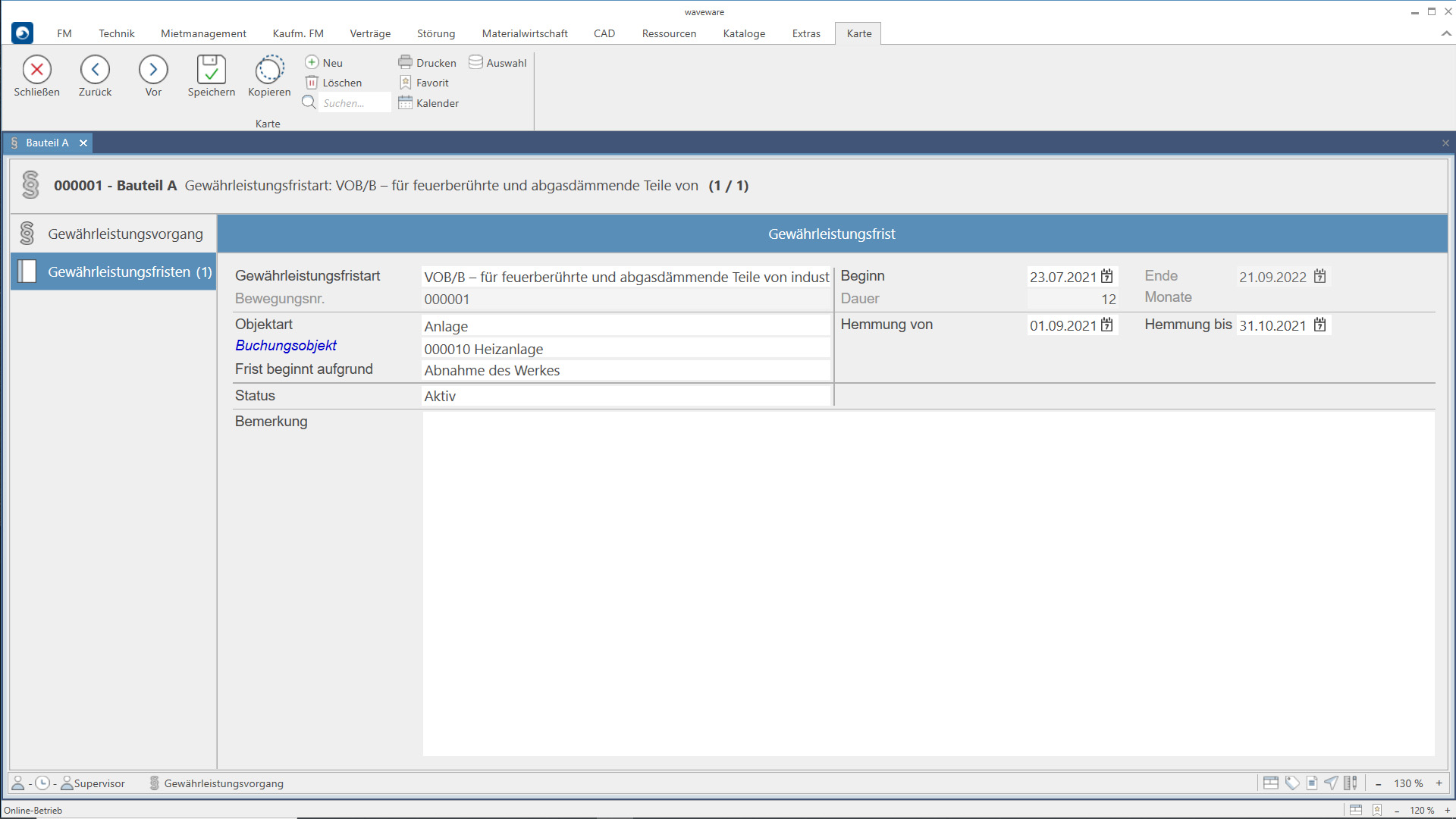Click the paper plane status bar icon
The image size is (1456, 819).
tap(1331, 783)
